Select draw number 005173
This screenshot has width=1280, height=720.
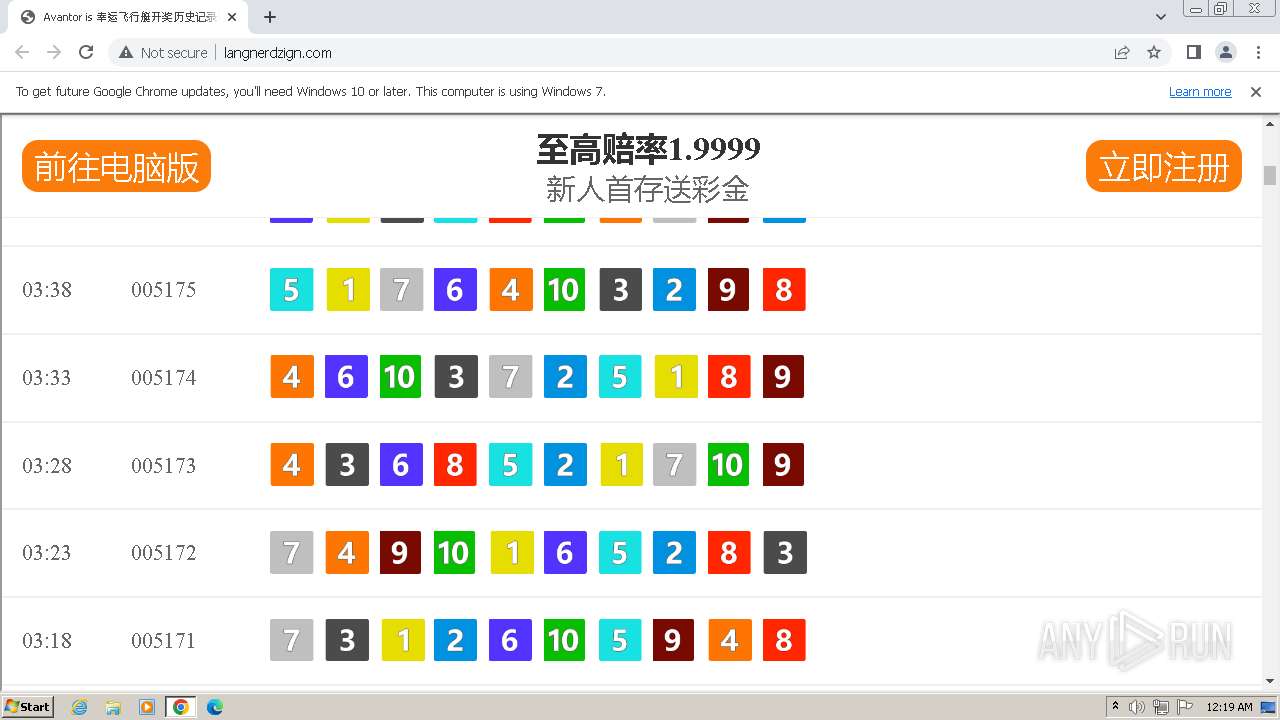tap(164, 466)
